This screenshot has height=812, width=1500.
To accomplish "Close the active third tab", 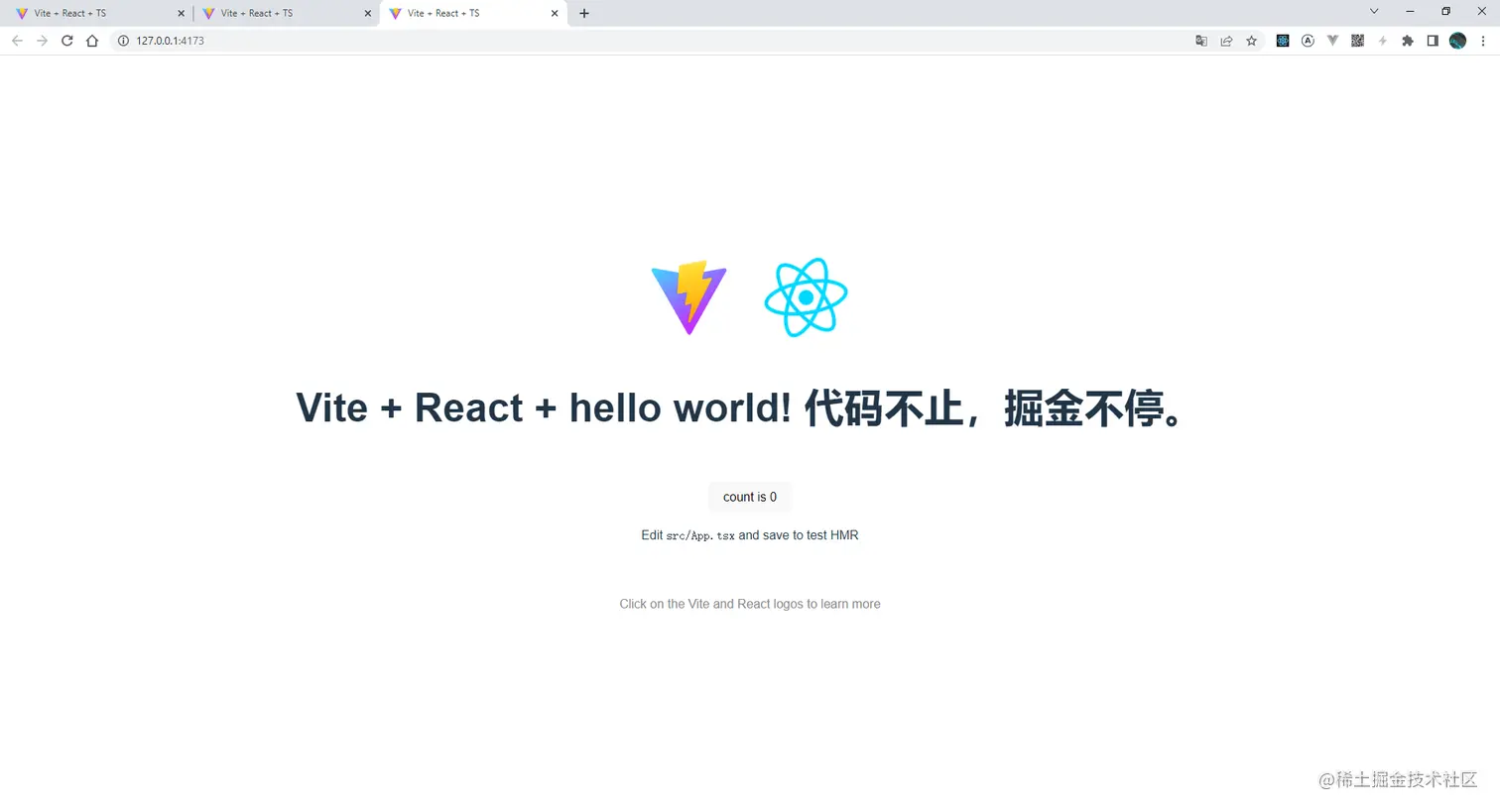I will (555, 14).
